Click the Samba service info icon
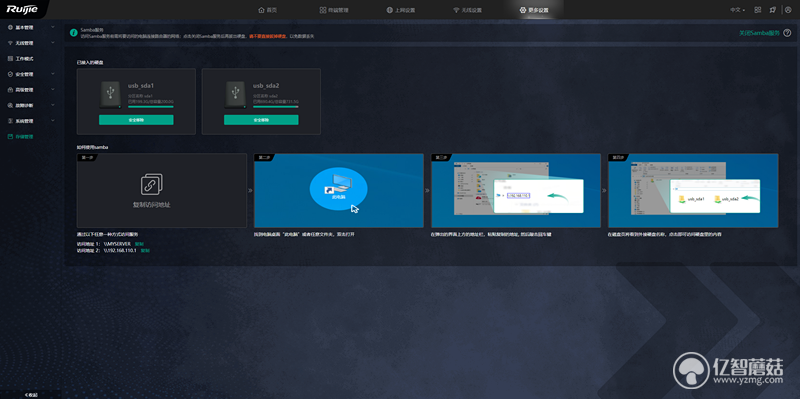The height and width of the screenshot is (399, 800). pos(74,33)
